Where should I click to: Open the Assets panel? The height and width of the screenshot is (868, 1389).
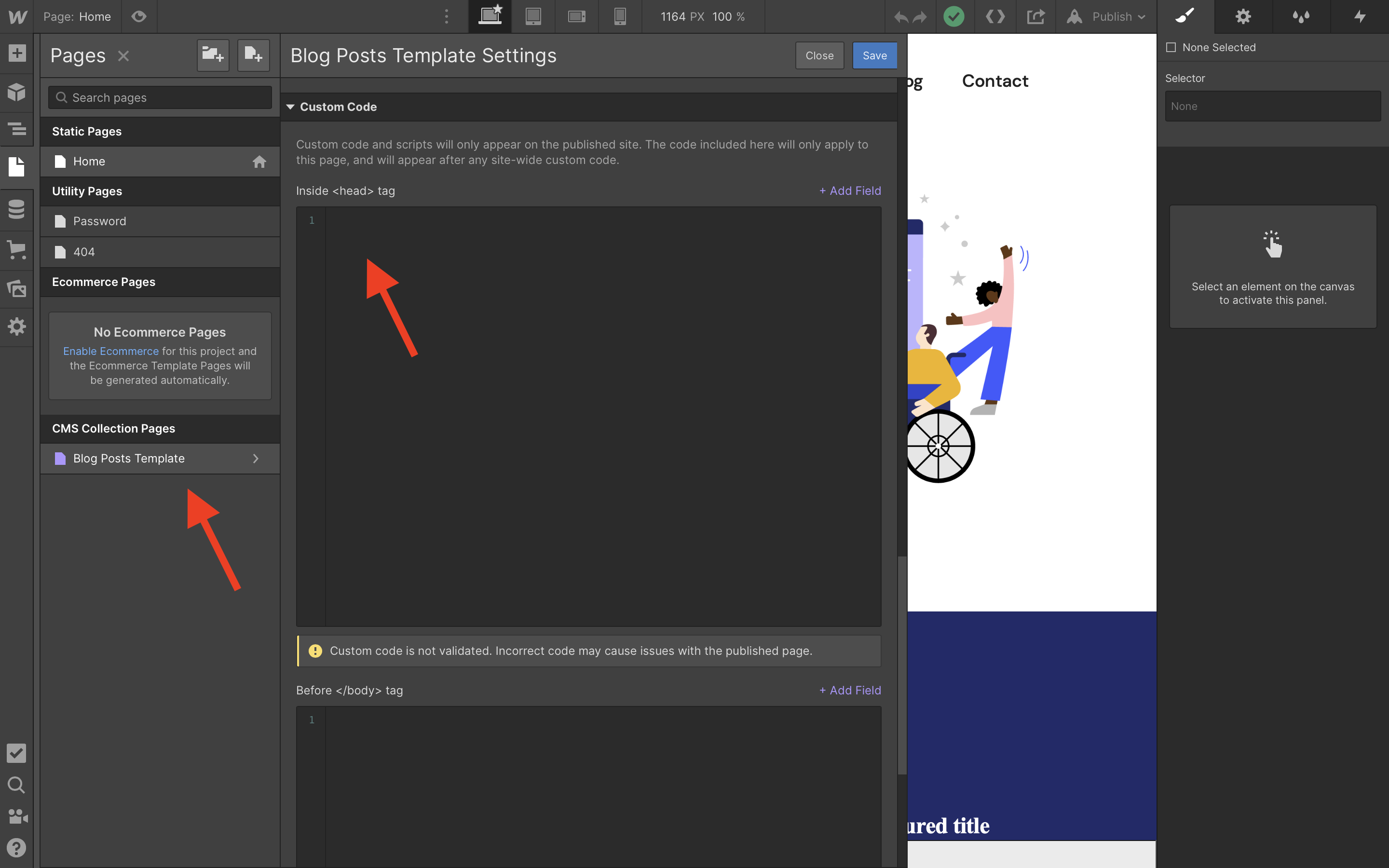click(17, 288)
